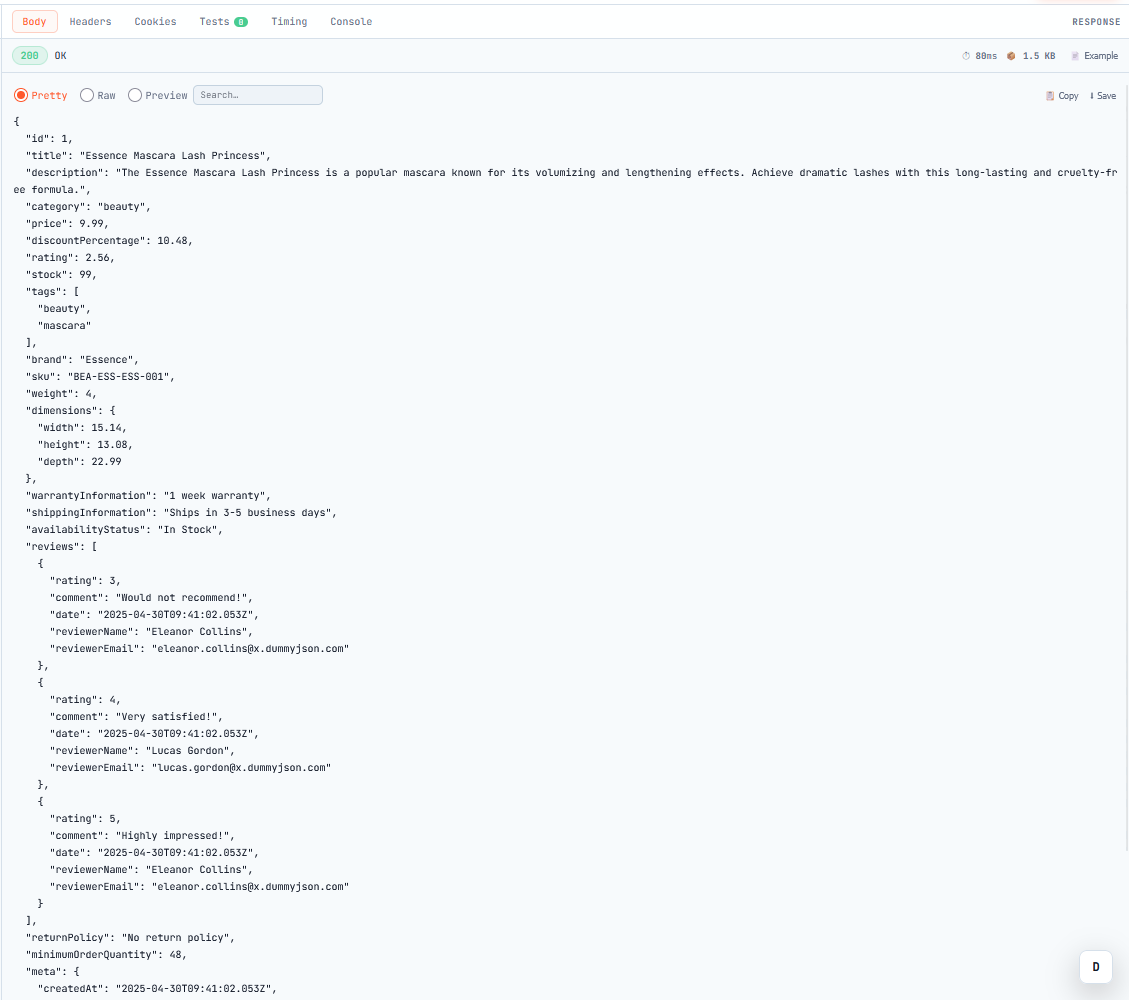This screenshot has height=1000, width=1129.
Task: Click the "category": "beauty" line
Action: pyautogui.click(x=89, y=207)
